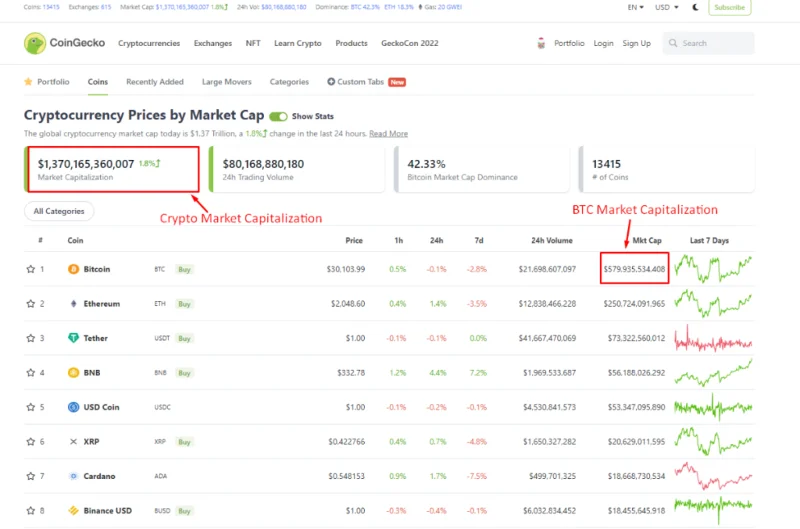Click the 20 GWEI gas link
The height and width of the screenshot is (529, 800).
[449, 7]
